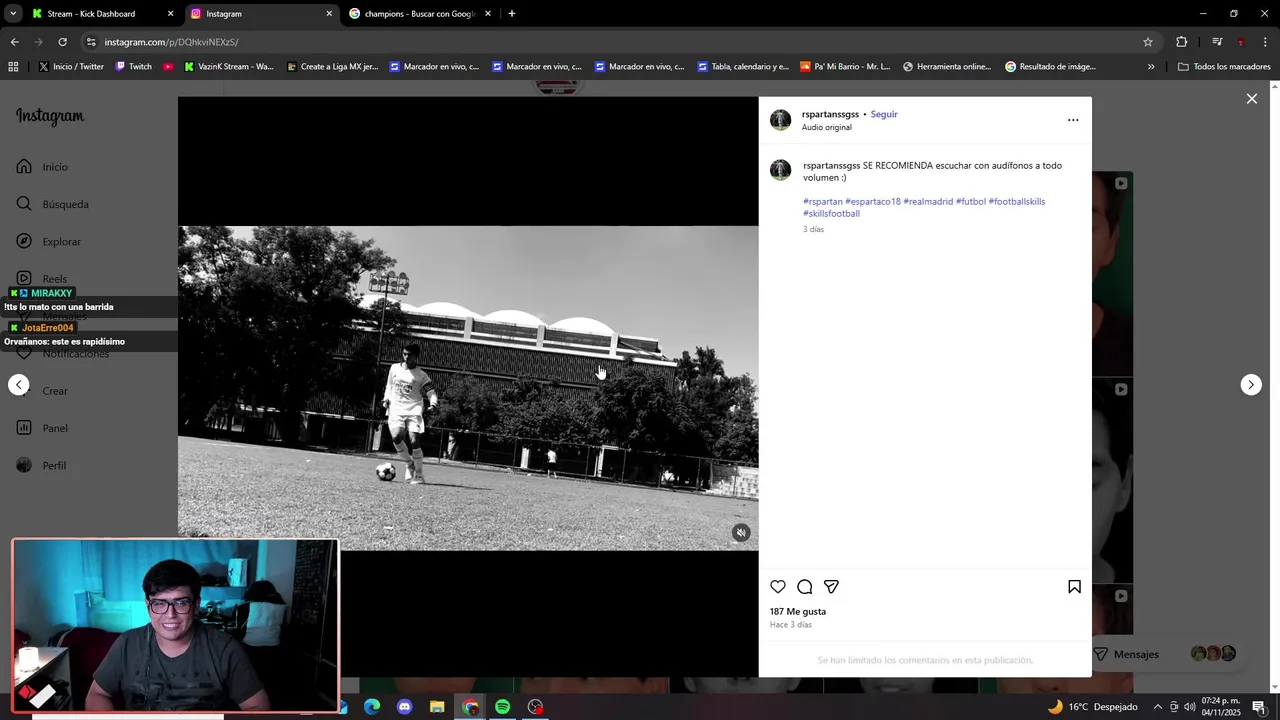The image size is (1280, 720).
Task: Open Microsoft Edge from the taskbar
Action: (x=372, y=707)
